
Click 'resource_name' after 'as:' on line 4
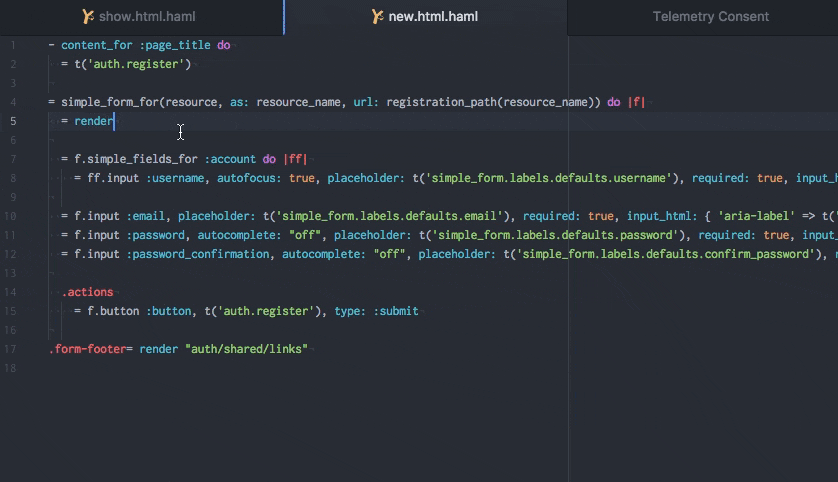[298, 102]
